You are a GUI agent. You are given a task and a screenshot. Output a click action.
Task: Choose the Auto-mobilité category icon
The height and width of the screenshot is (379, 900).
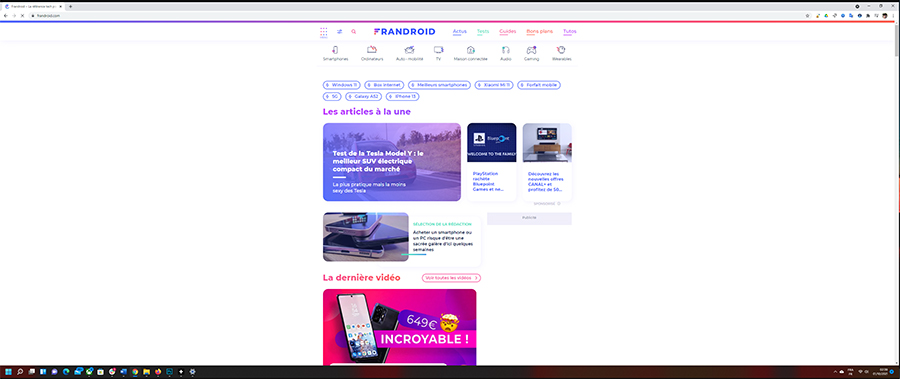pos(409,50)
